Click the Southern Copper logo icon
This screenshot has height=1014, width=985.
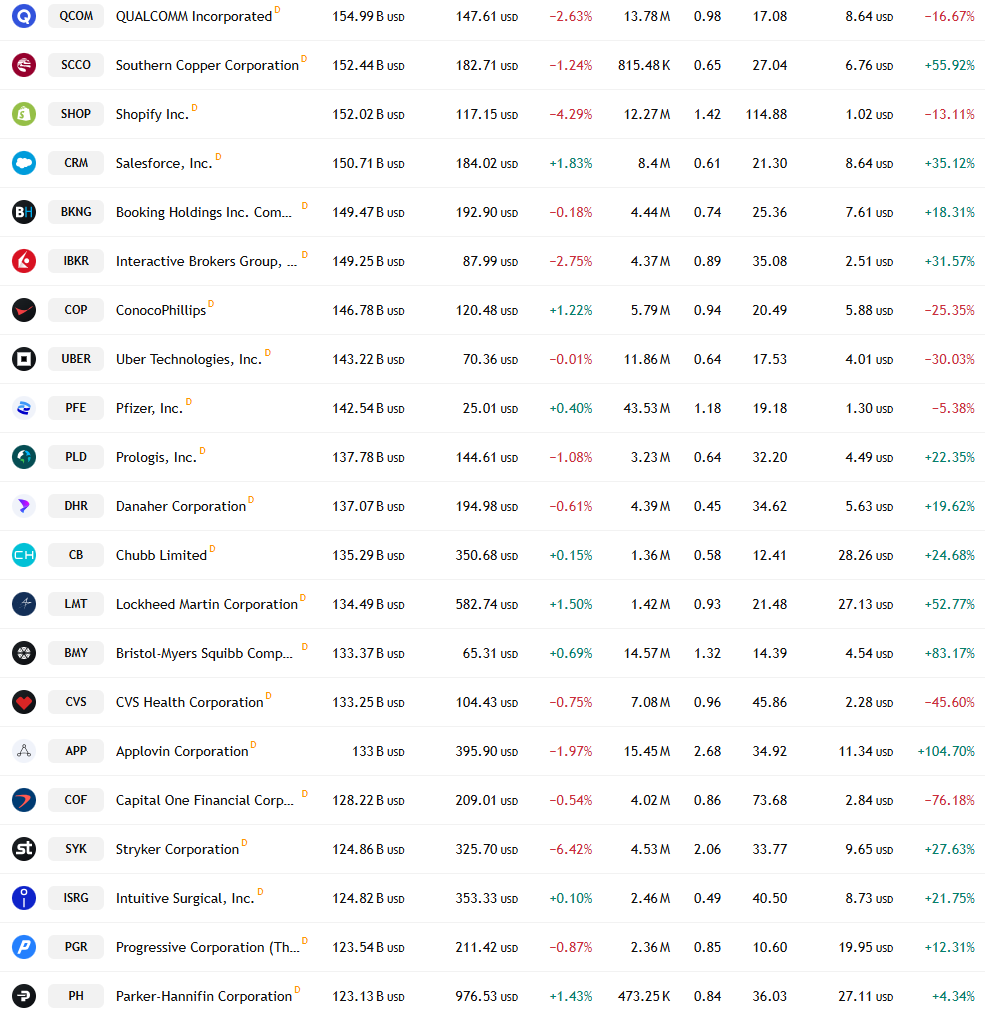coord(24,65)
